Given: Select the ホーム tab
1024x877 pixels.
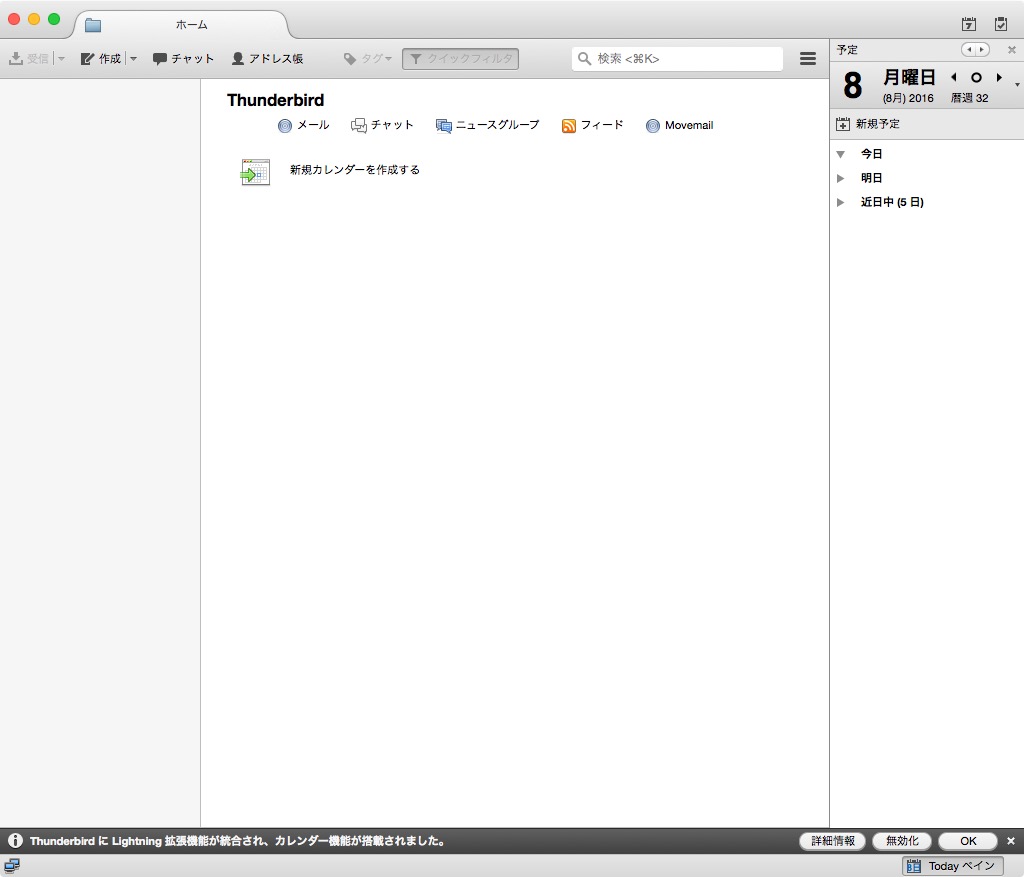Looking at the screenshot, I should [182, 25].
